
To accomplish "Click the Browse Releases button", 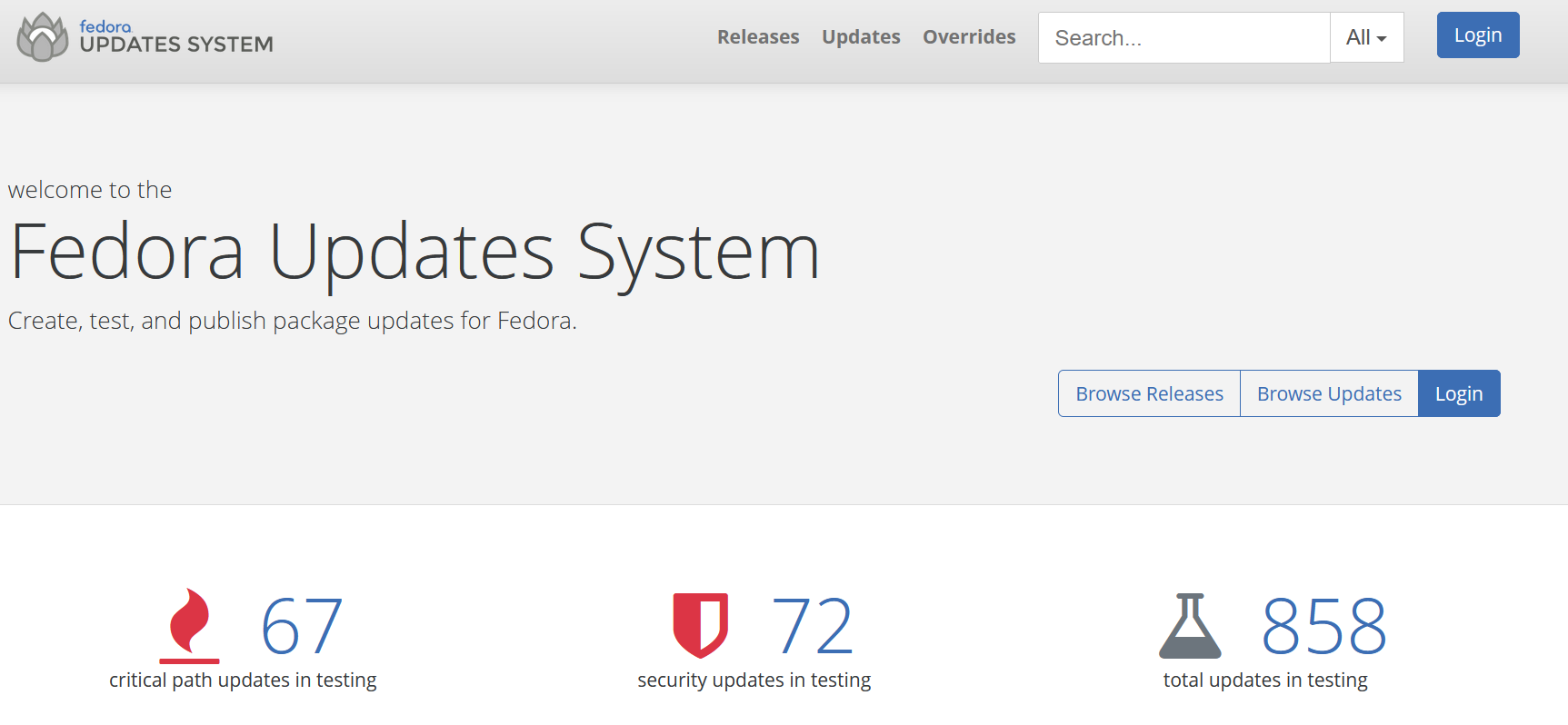I will pos(1149,393).
